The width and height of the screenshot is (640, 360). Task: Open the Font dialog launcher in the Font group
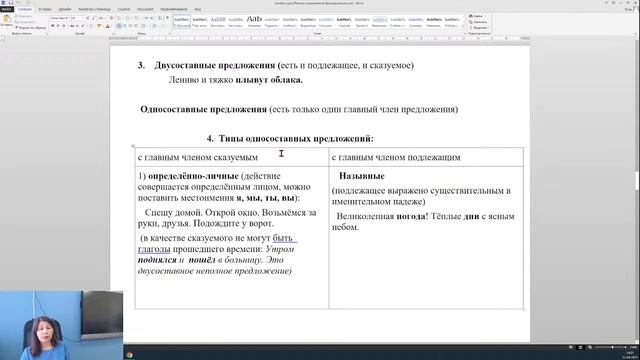click(113, 33)
